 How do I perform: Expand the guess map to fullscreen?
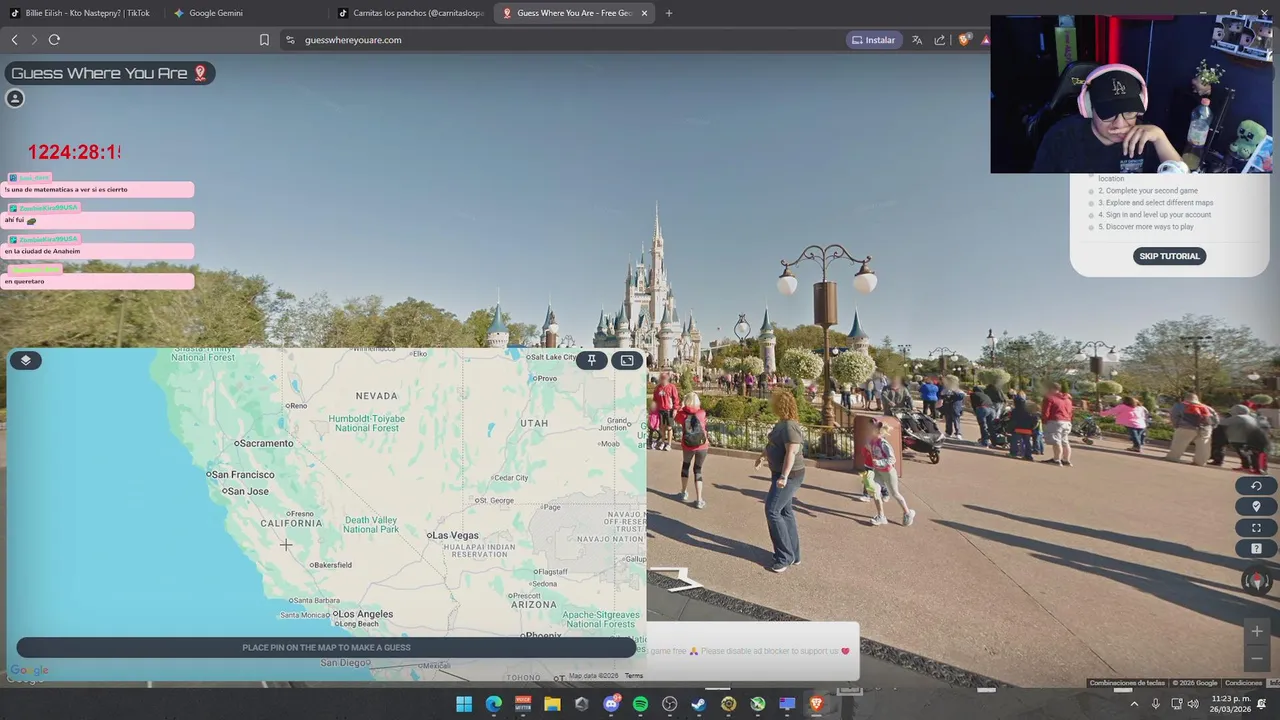point(627,360)
